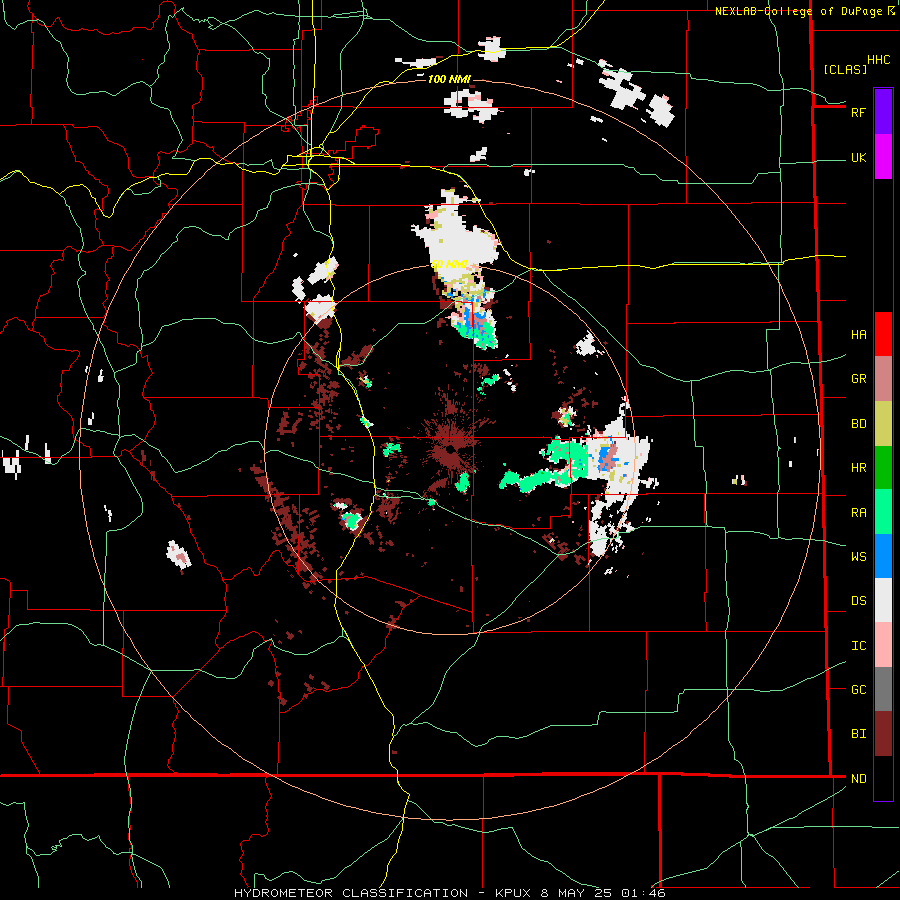Click the BI brown legend swatch
900x900 pixels.
(883, 734)
